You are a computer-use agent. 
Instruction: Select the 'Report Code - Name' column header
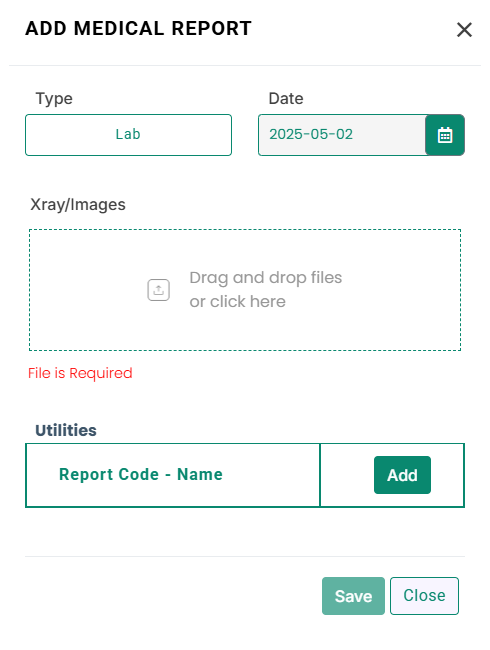(x=141, y=474)
